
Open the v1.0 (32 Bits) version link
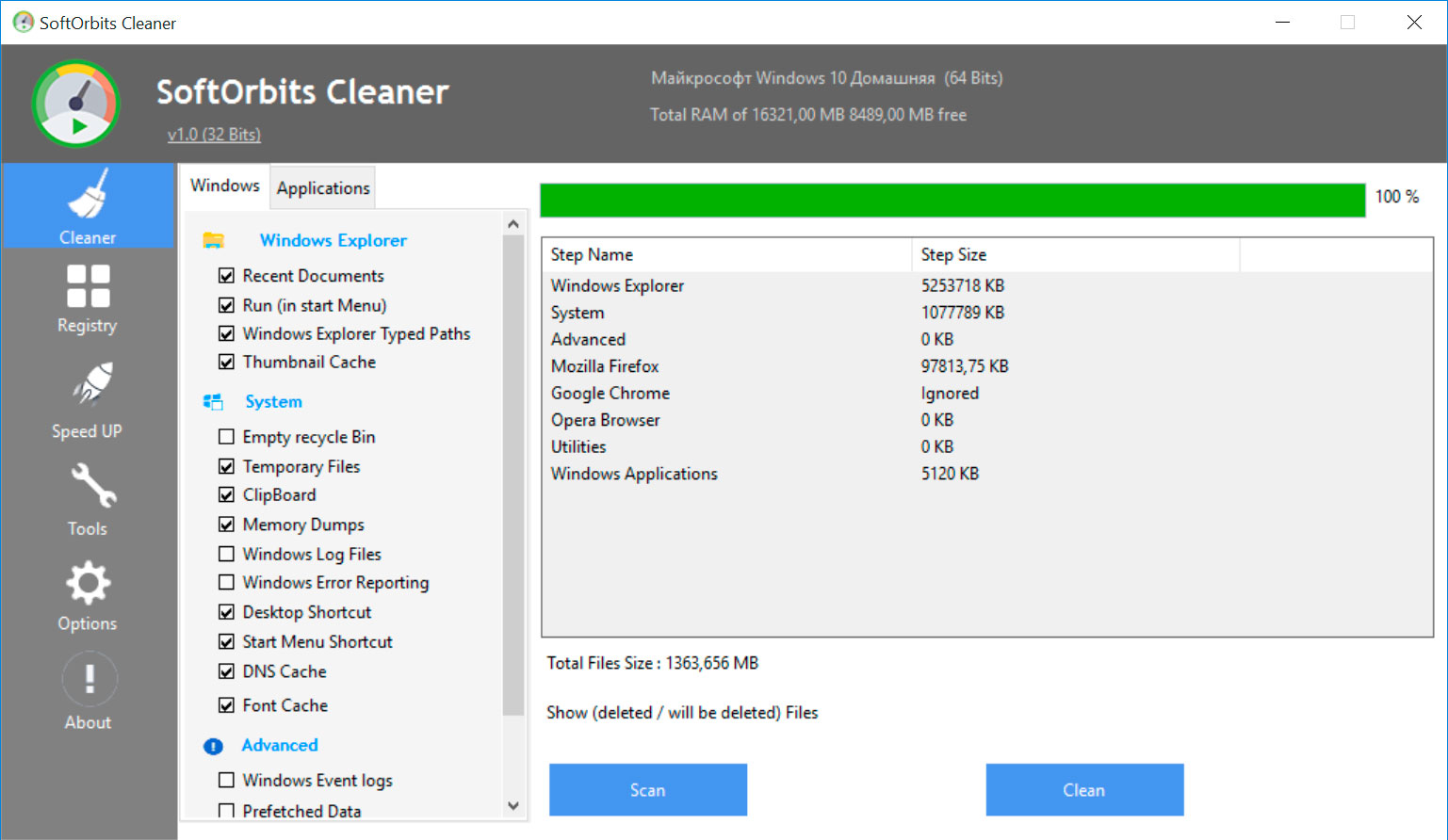point(214,134)
